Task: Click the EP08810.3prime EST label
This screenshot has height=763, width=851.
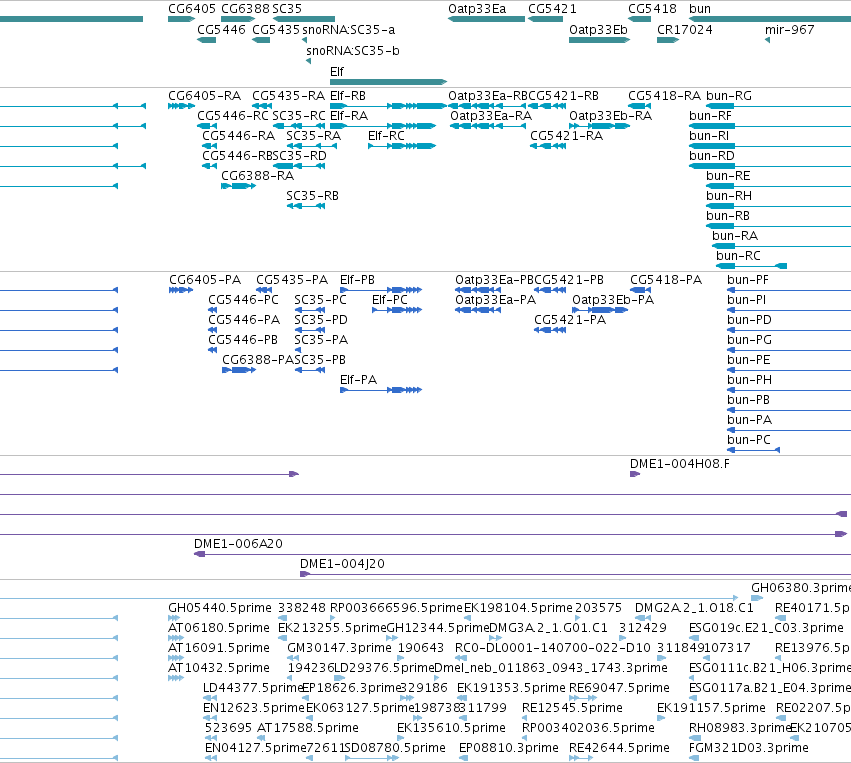Action: 509,748
